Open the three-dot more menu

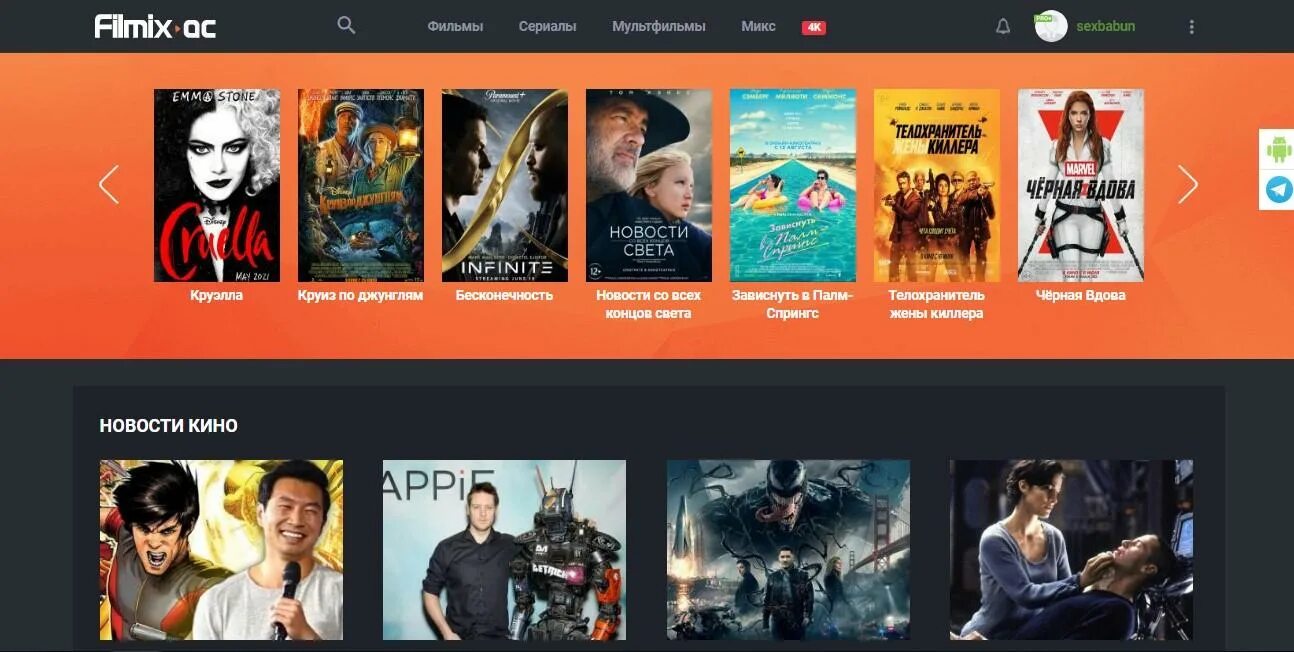coord(1191,27)
